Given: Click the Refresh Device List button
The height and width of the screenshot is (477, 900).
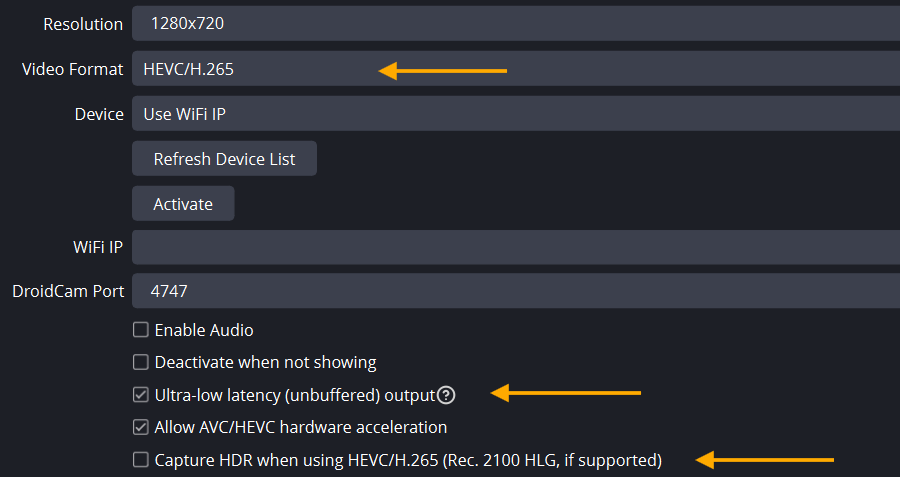Looking at the screenshot, I should 224,158.
